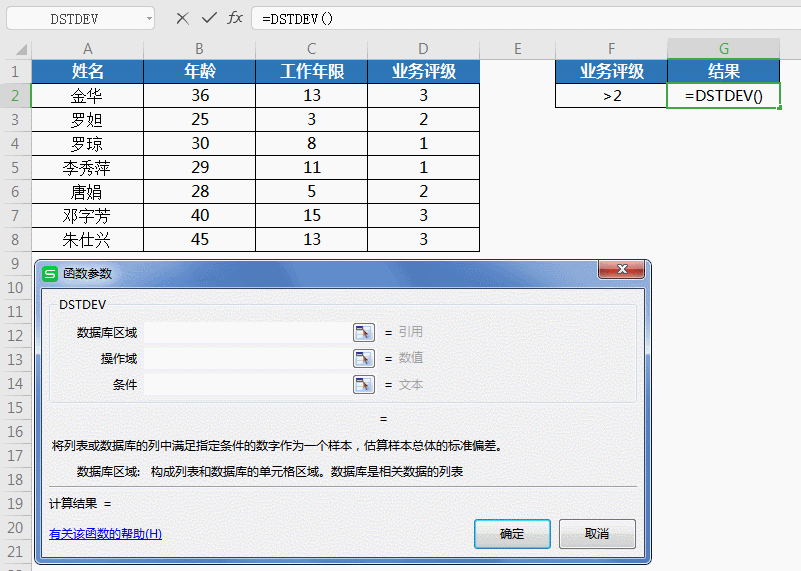Screen dimensions: 801x571
Task: Click 工作年限 cell 8
Action: (x=311, y=144)
